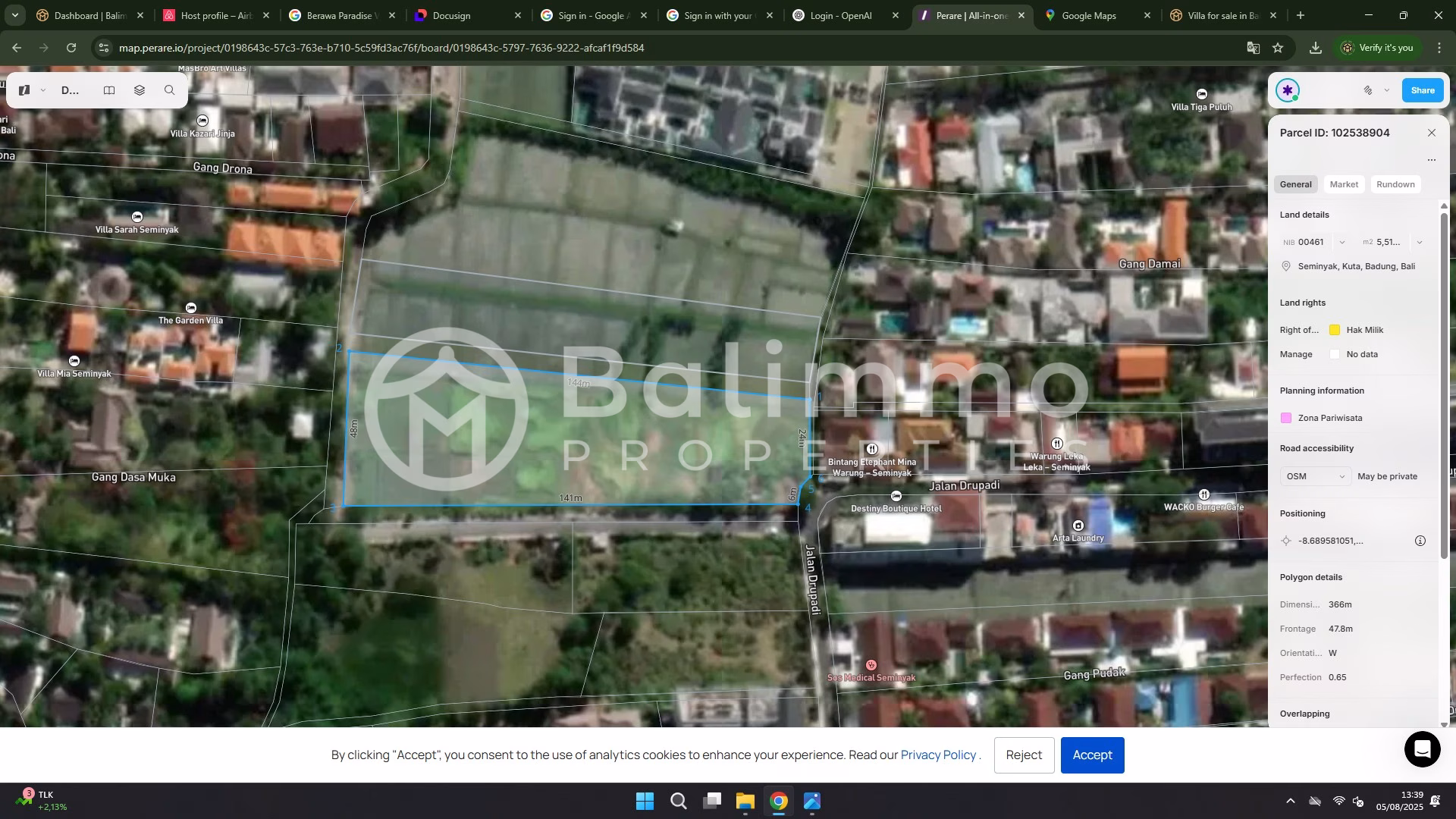Click the squiggle drawing style icon
The height and width of the screenshot is (819, 1456).
tap(1367, 90)
